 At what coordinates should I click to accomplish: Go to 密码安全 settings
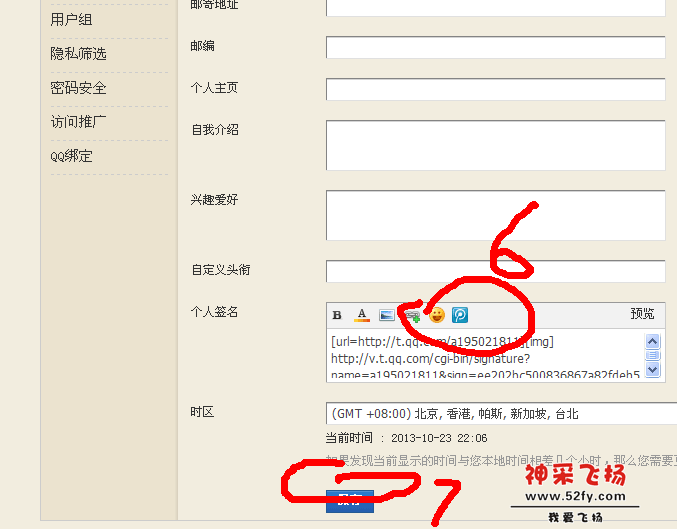pyautogui.click(x=78, y=88)
